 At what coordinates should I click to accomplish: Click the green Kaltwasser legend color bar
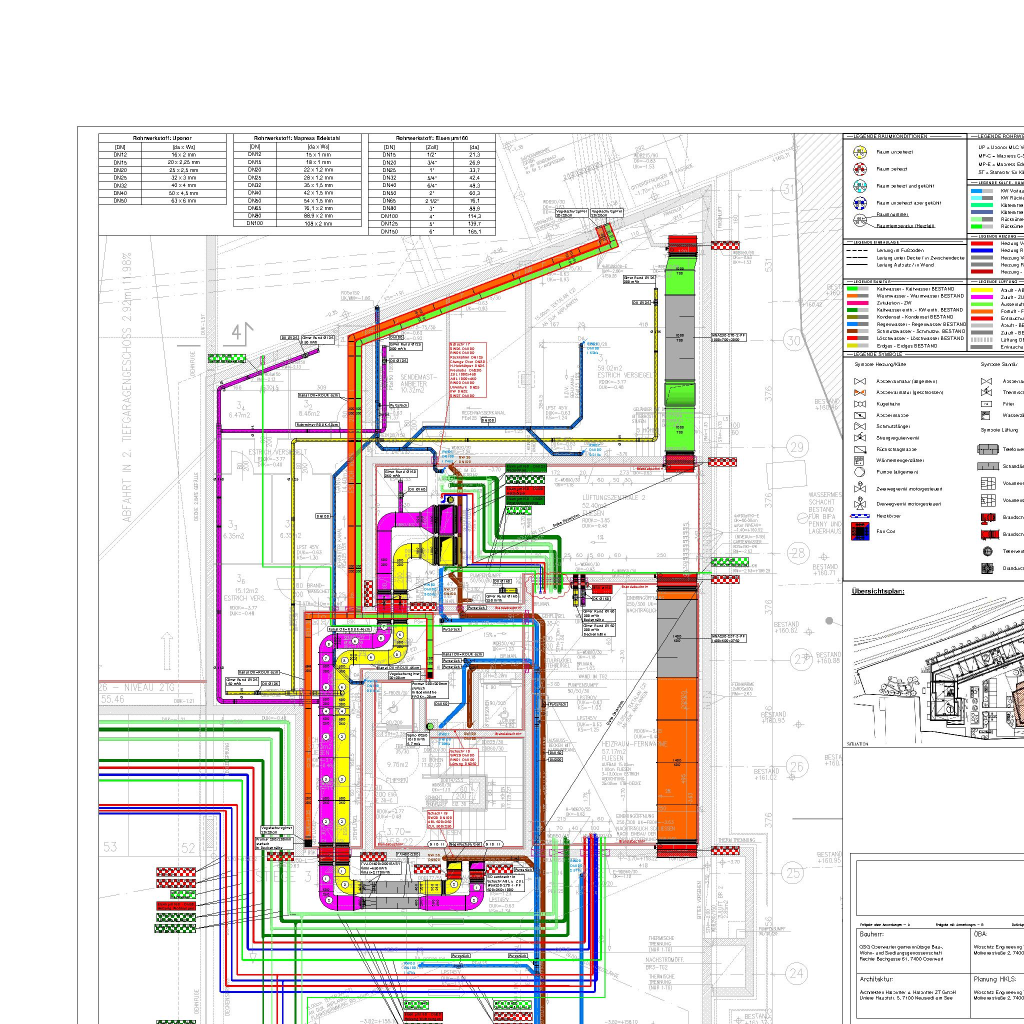(x=857, y=289)
